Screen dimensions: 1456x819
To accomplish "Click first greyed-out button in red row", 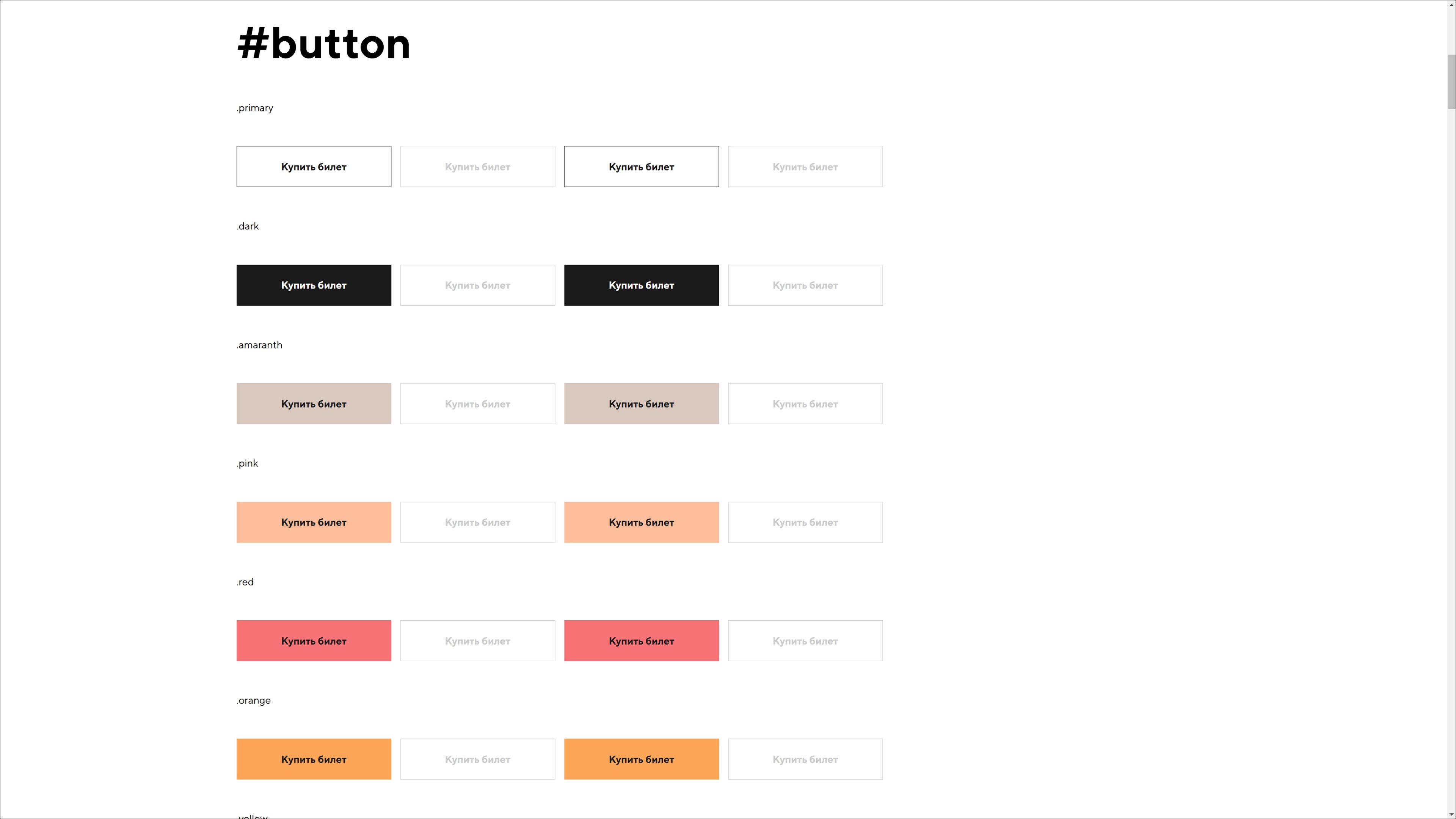I will coord(478,641).
